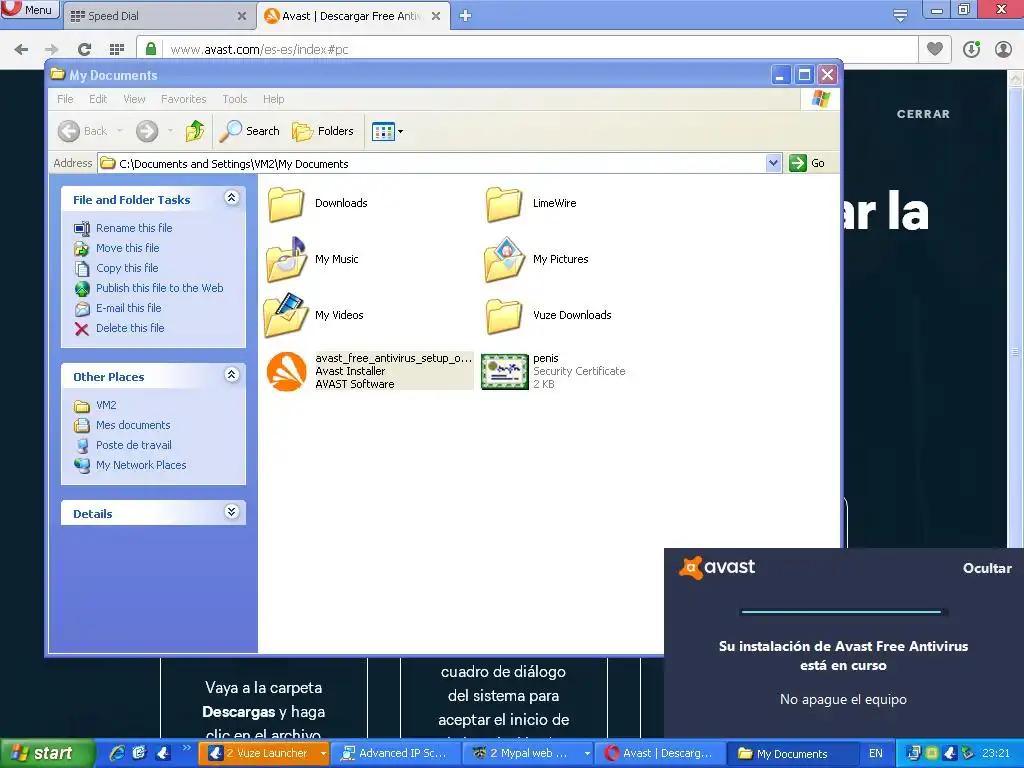Click the Explorer address path field
1024x768 pixels.
tap(432, 163)
